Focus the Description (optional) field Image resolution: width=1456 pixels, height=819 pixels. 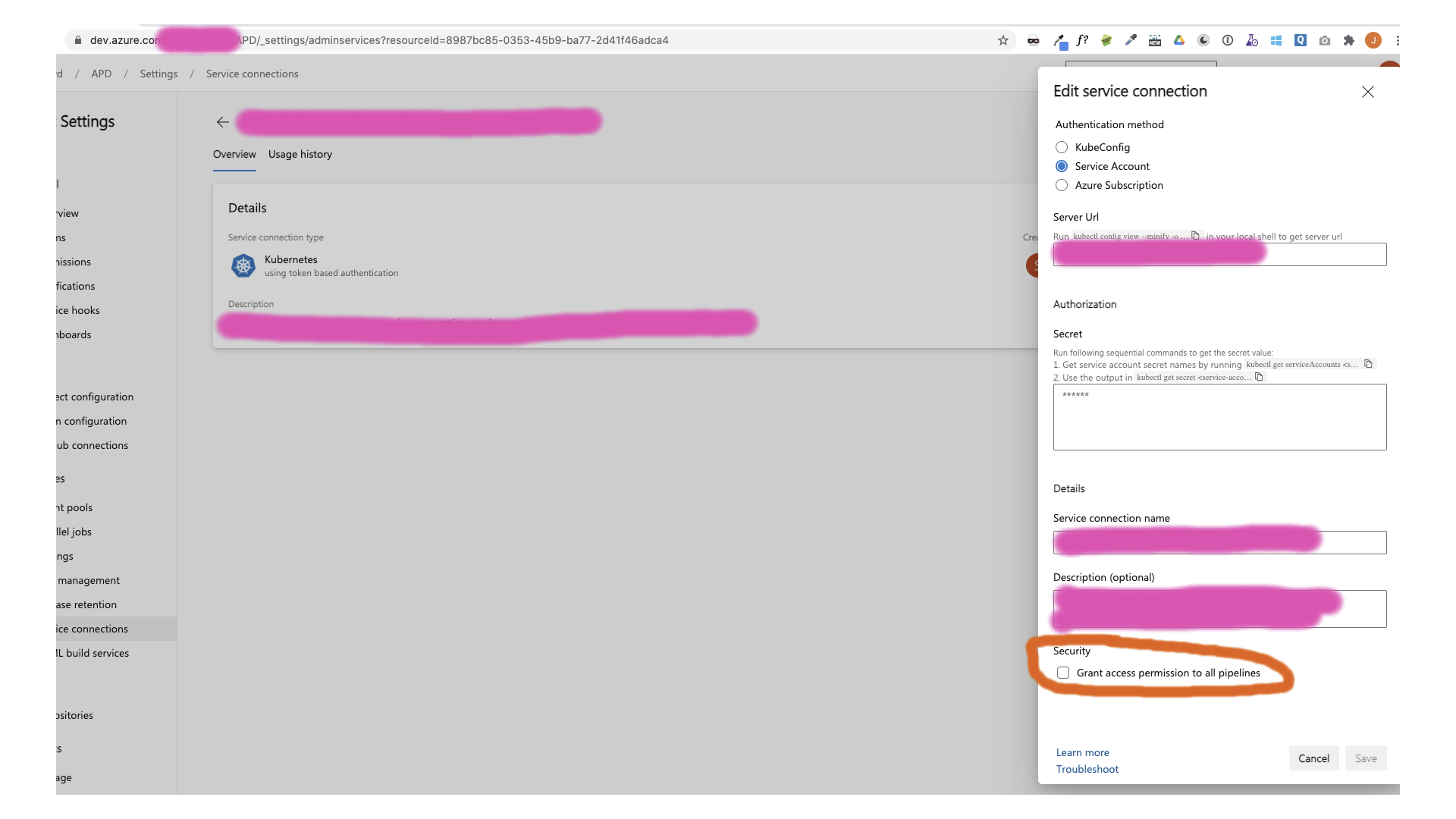[1219, 609]
